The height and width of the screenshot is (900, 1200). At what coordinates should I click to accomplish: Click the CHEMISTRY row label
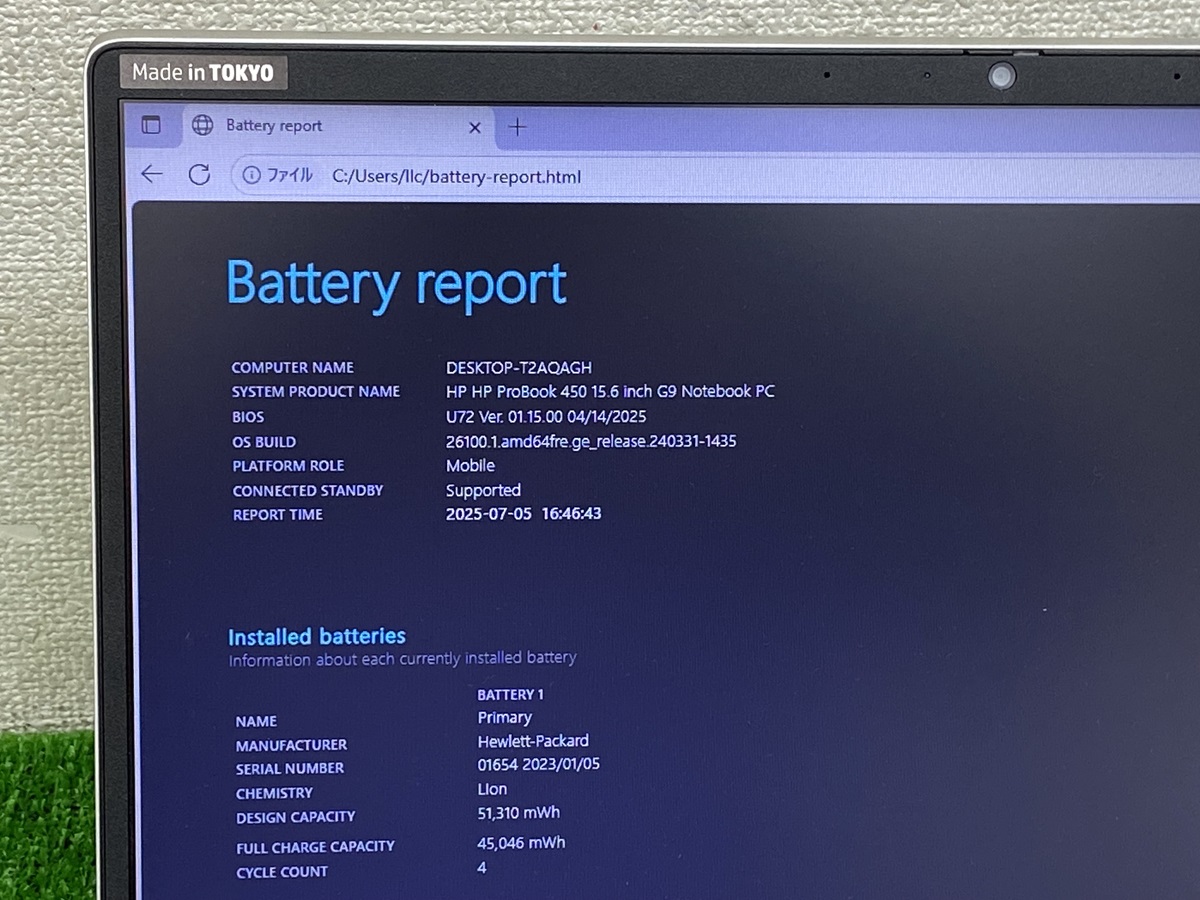[x=274, y=793]
